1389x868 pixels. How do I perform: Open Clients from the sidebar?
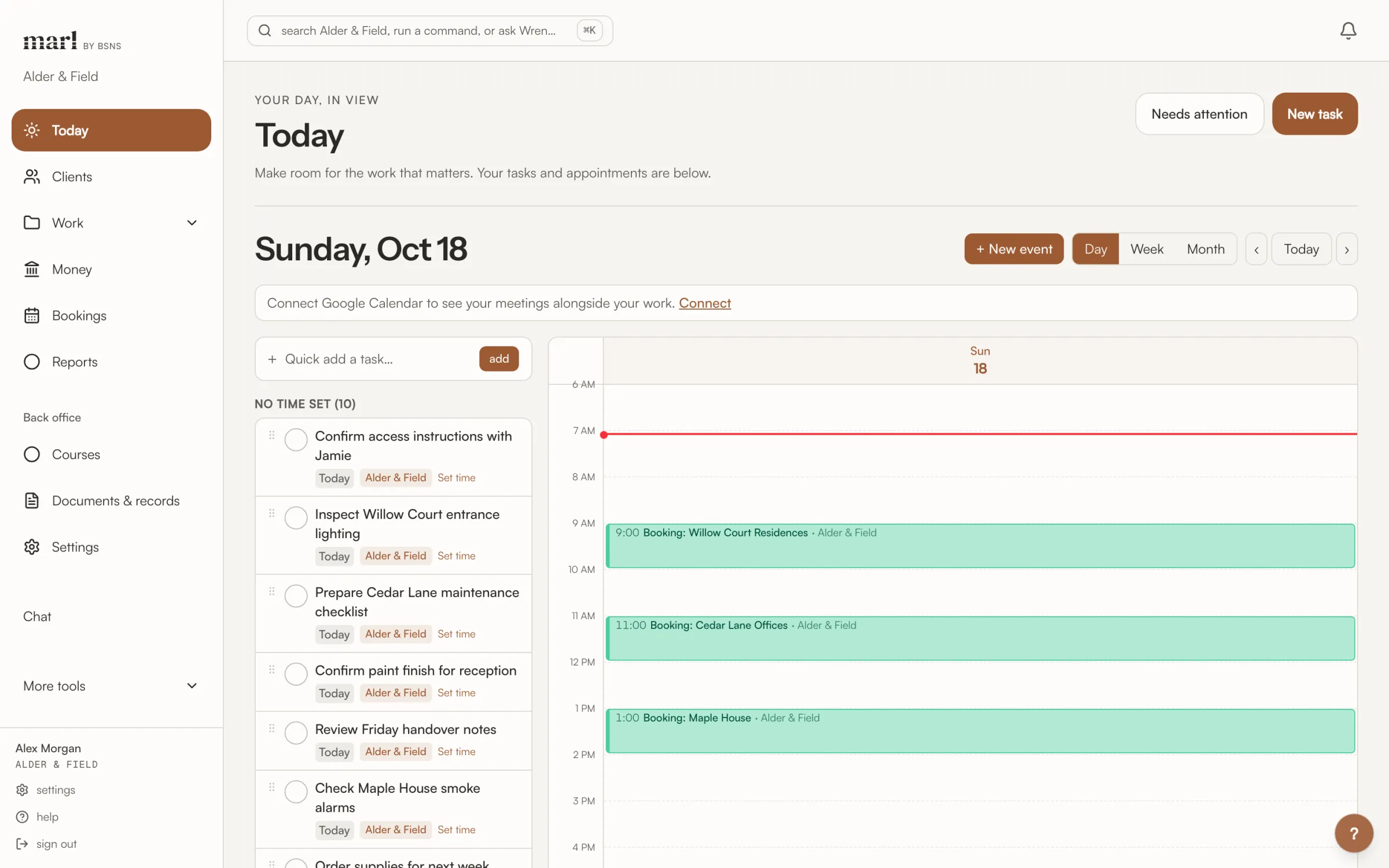pos(111,176)
